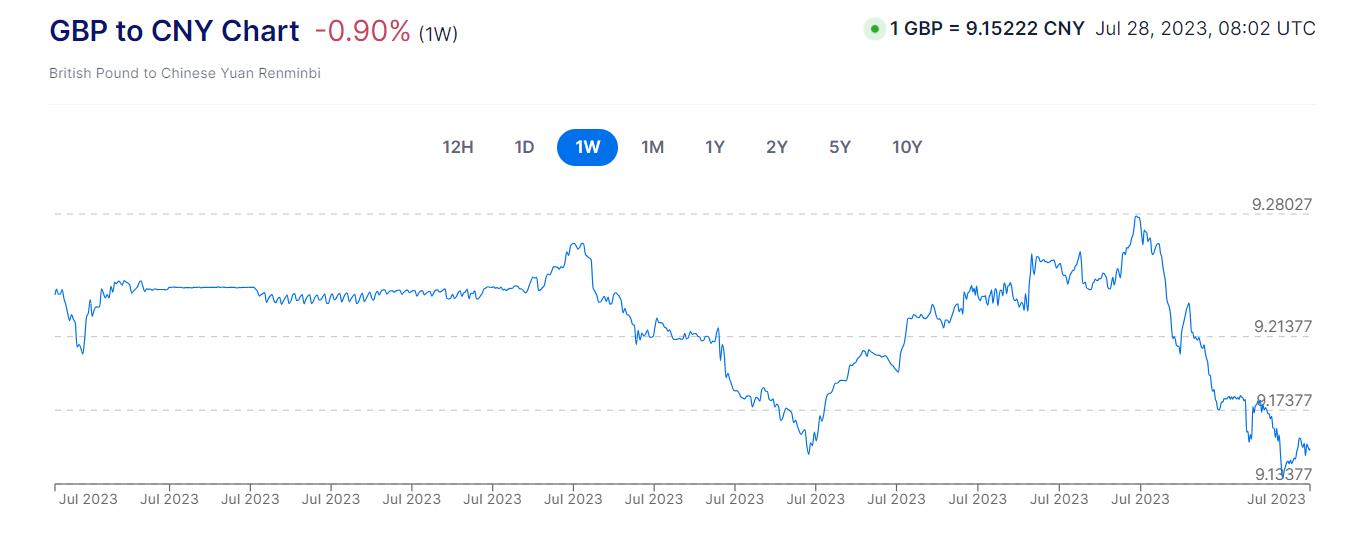Image resolution: width=1352 pixels, height=546 pixels.
Task: Click the GBP to CNY Chart title
Action: [174, 31]
